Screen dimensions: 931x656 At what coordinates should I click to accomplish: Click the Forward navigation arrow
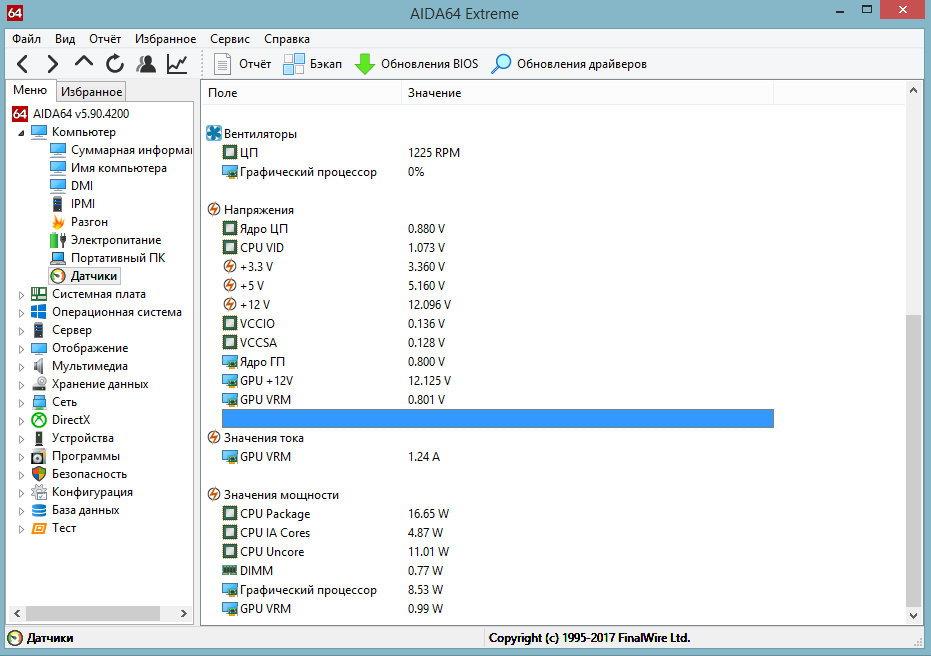coord(53,64)
